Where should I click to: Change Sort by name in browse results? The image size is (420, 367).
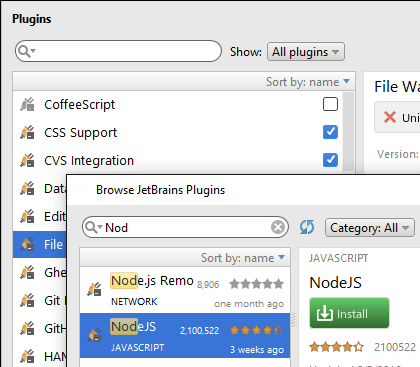243,258
